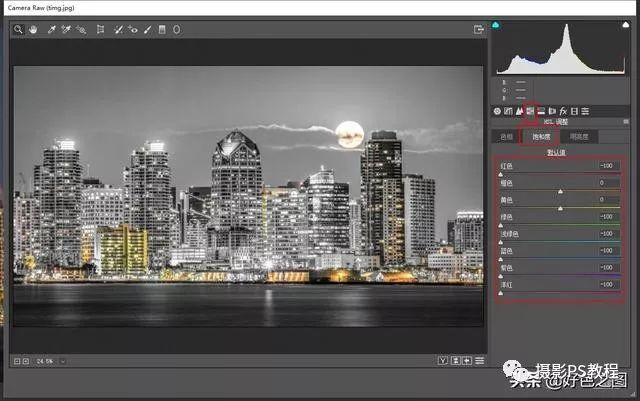Open the zoom level dropdown showing 24.5%

(x=62, y=360)
